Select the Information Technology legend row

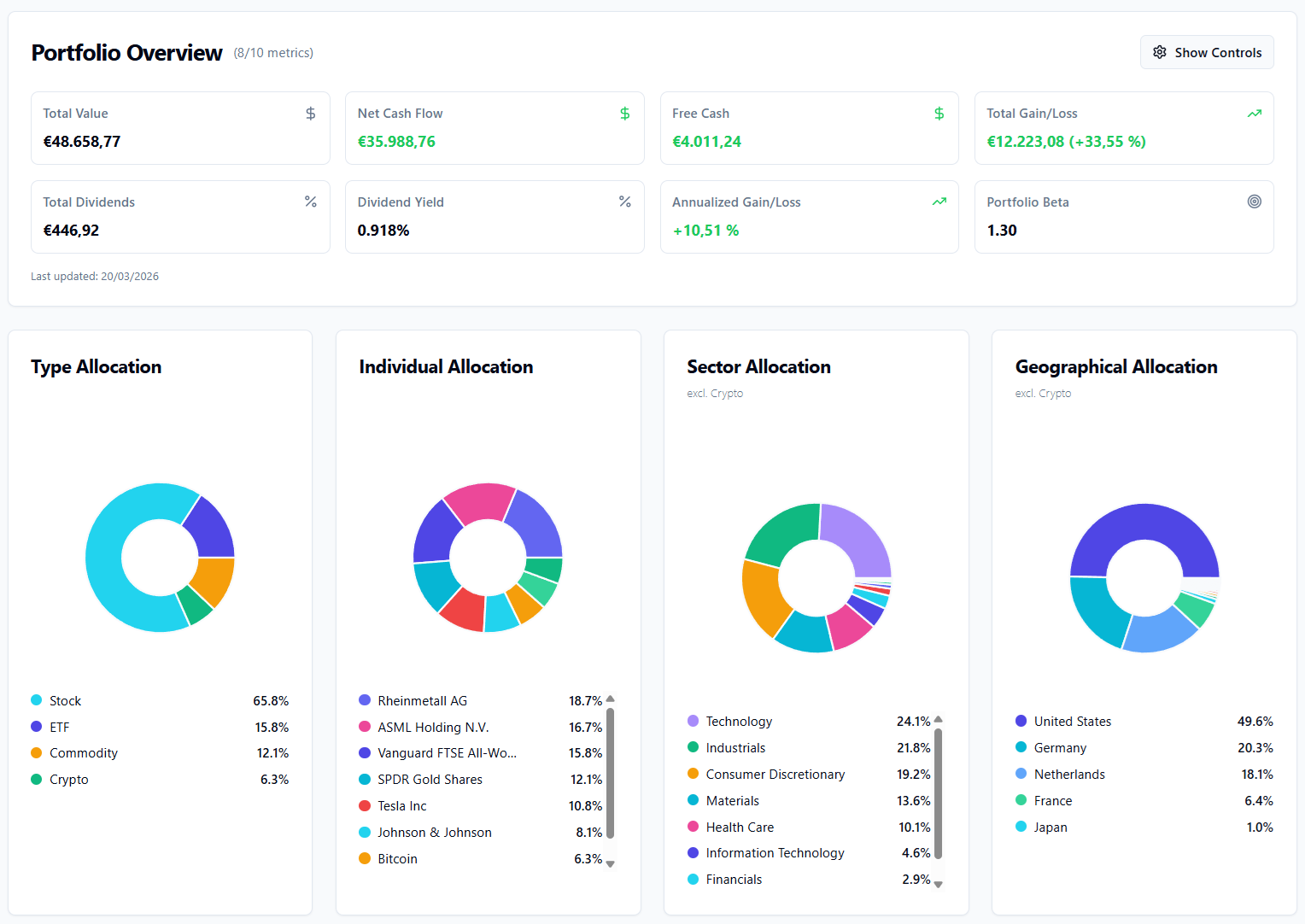click(809, 852)
